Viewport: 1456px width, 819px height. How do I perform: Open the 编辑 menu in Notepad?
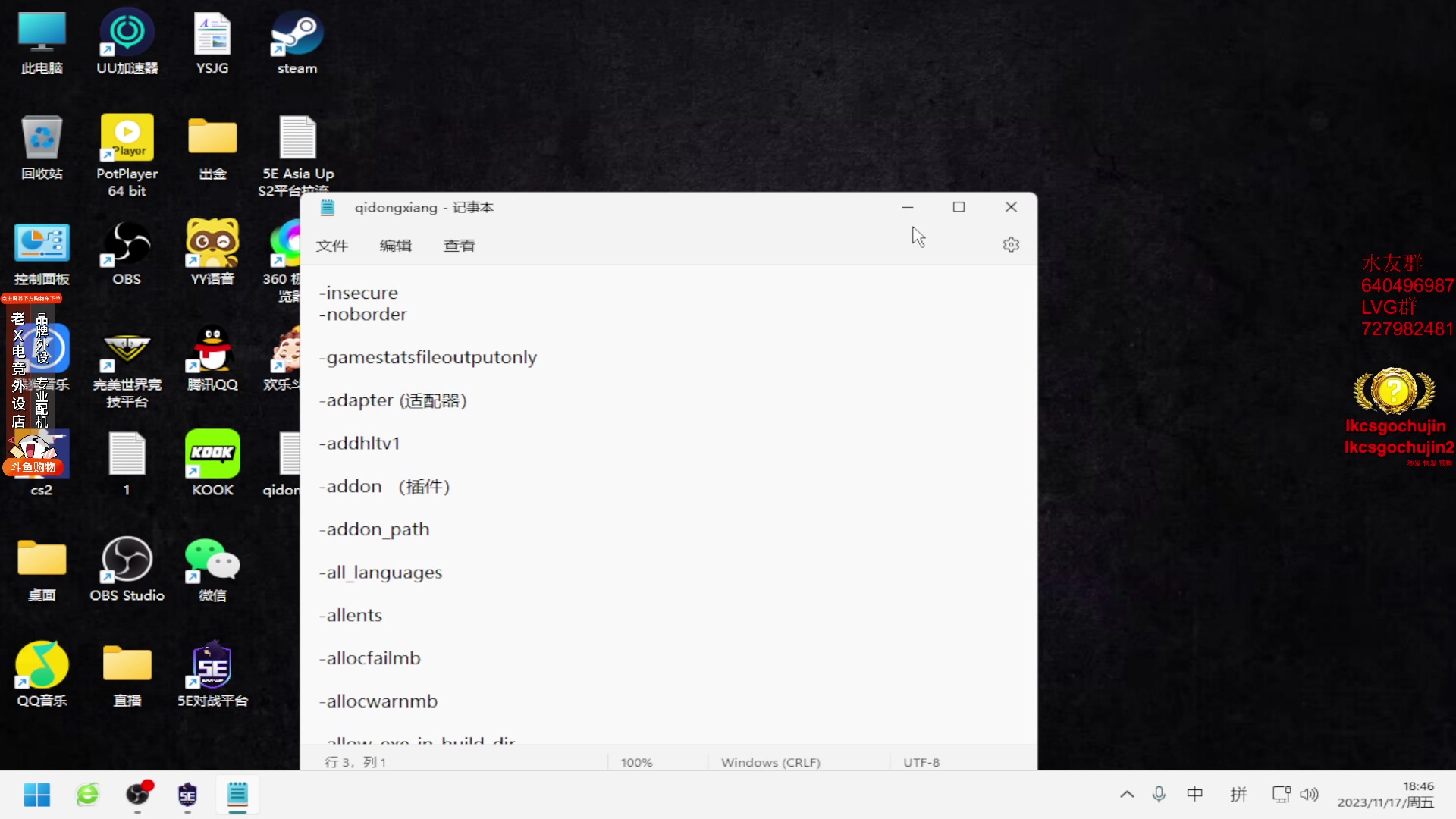tap(395, 245)
